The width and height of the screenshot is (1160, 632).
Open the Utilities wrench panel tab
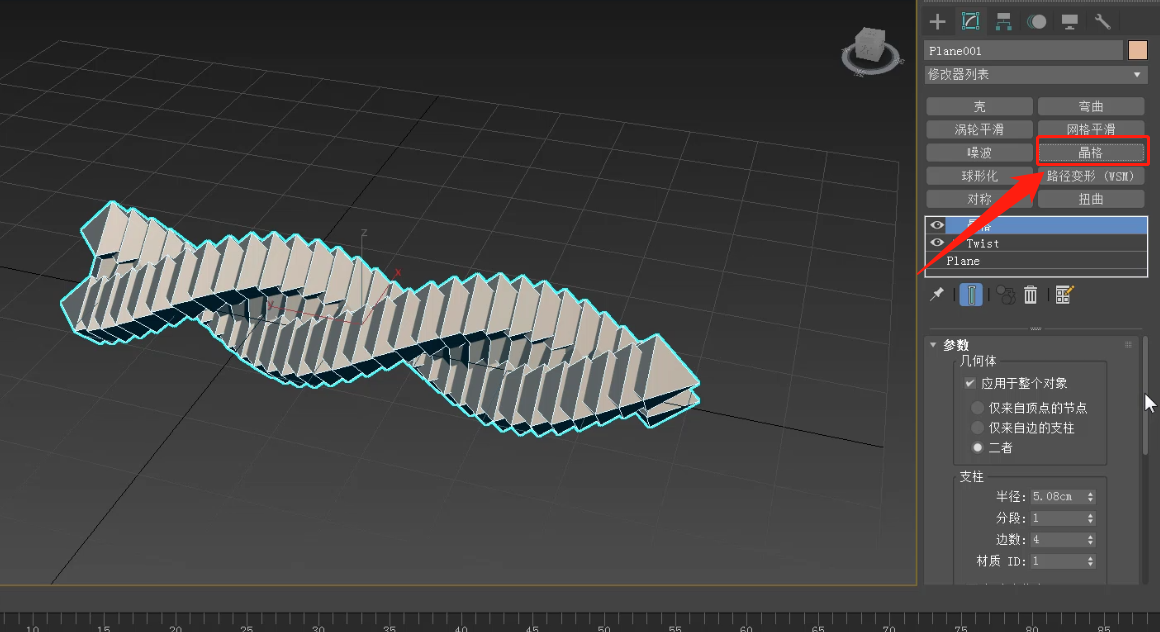tap(1102, 21)
